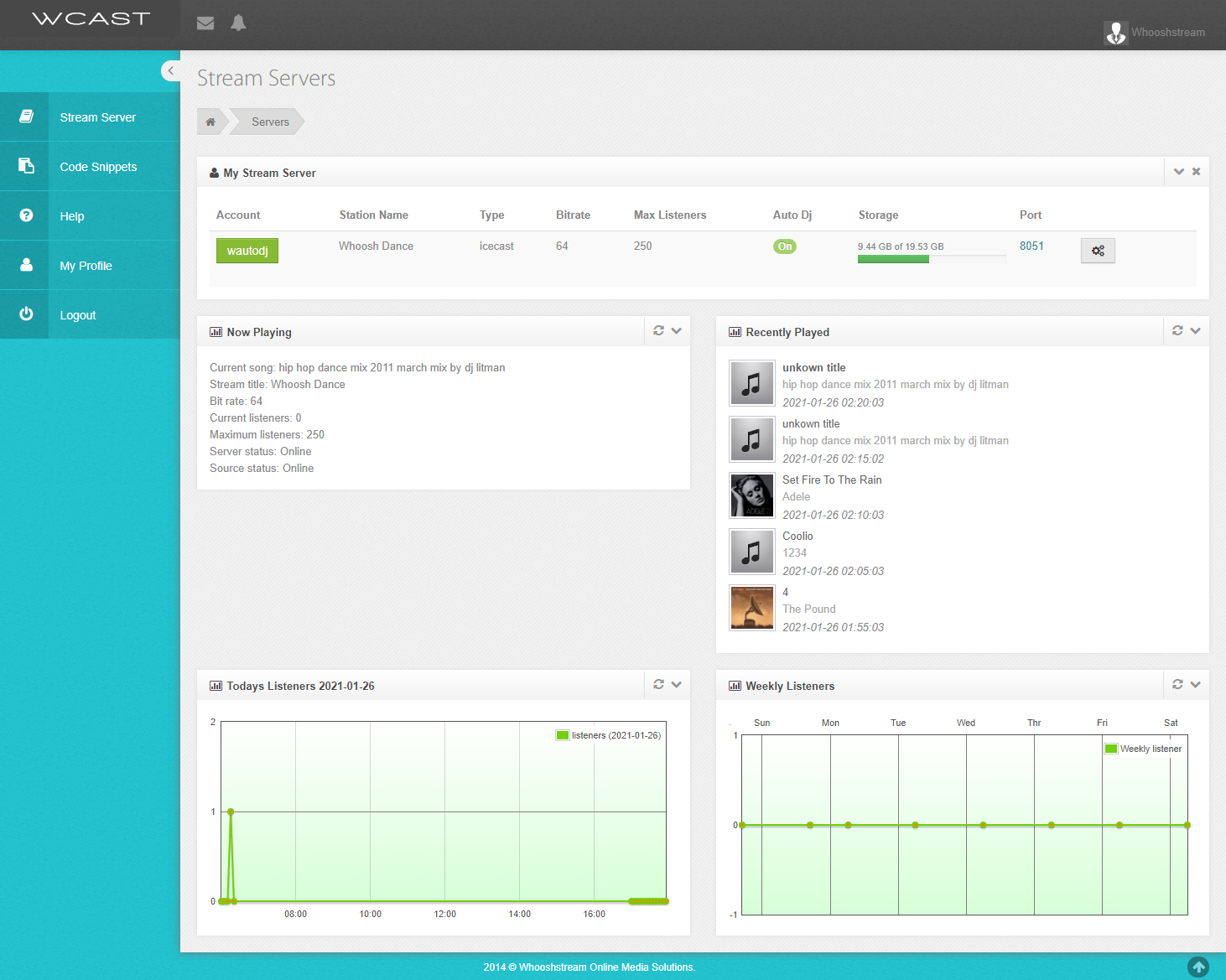The width and height of the screenshot is (1226, 980).
Task: Collapse the My Stream Server panel
Action: pos(1179,172)
